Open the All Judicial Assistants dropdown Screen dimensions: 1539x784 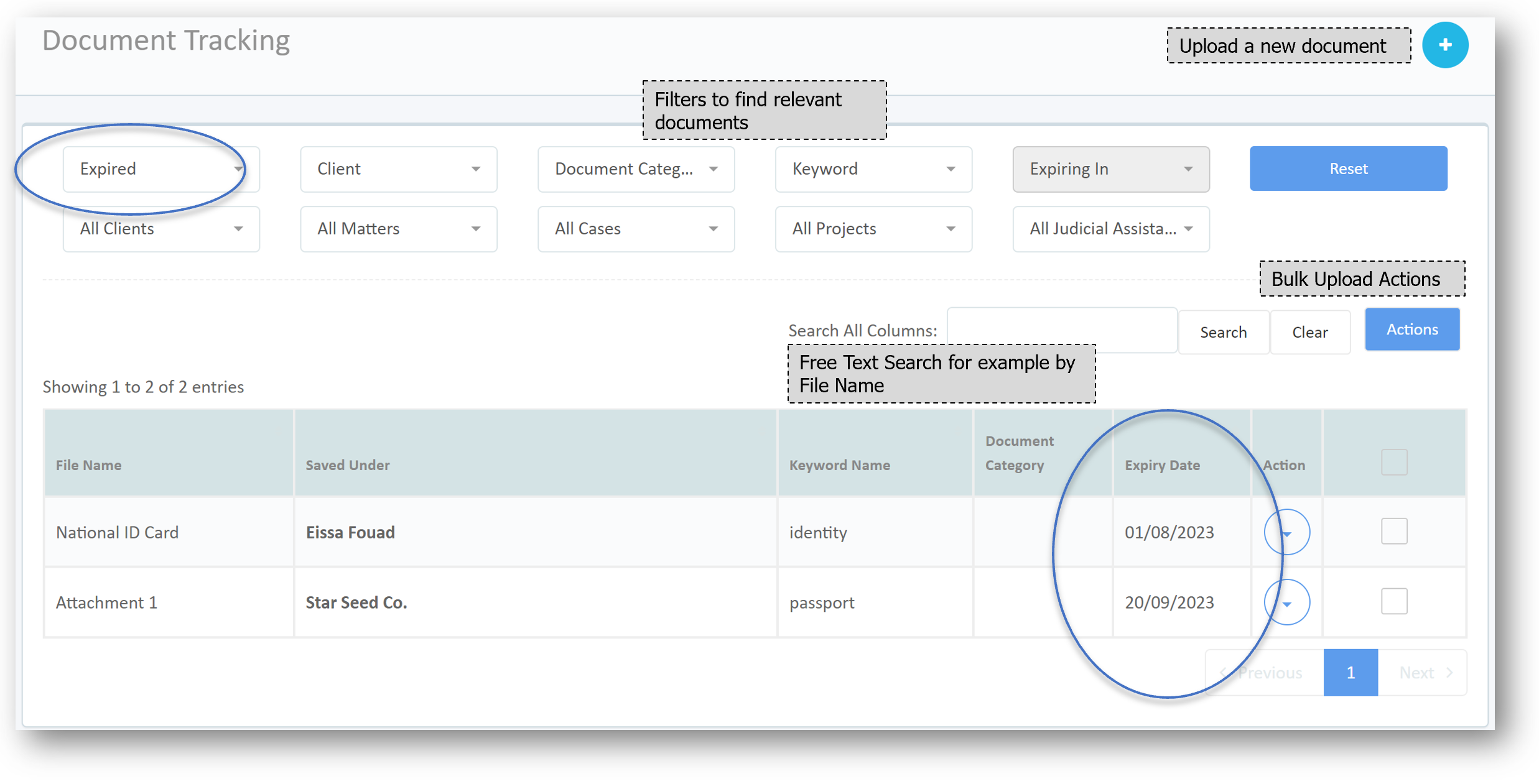pos(1110,229)
